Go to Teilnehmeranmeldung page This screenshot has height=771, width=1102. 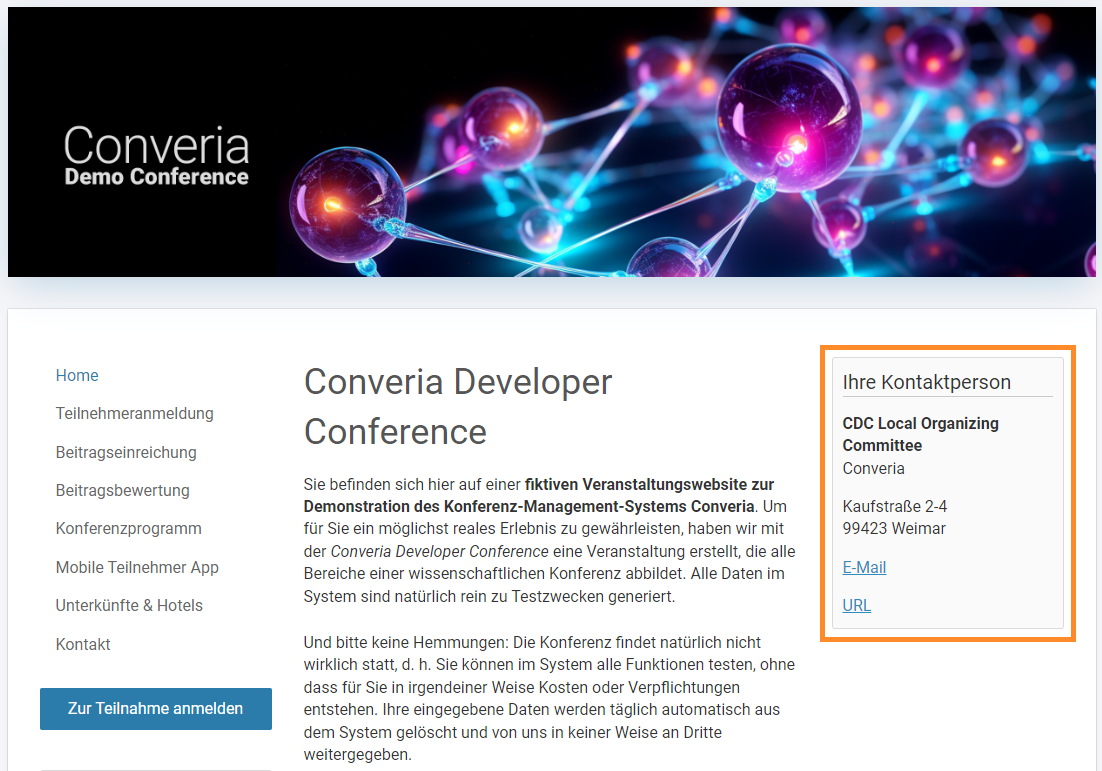pos(134,413)
